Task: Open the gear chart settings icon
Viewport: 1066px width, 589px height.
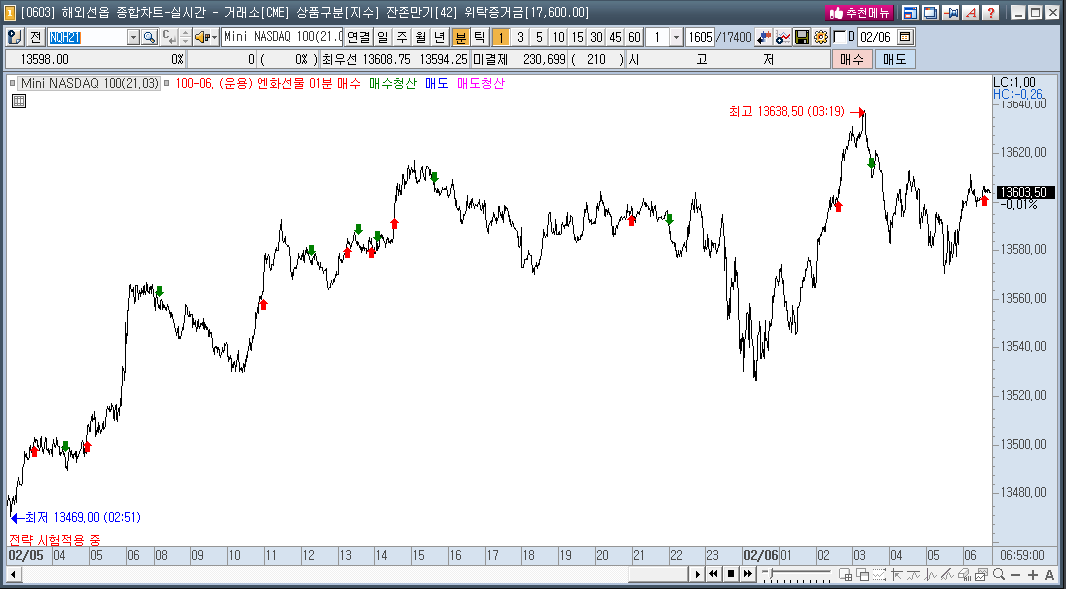Action: coord(821,37)
